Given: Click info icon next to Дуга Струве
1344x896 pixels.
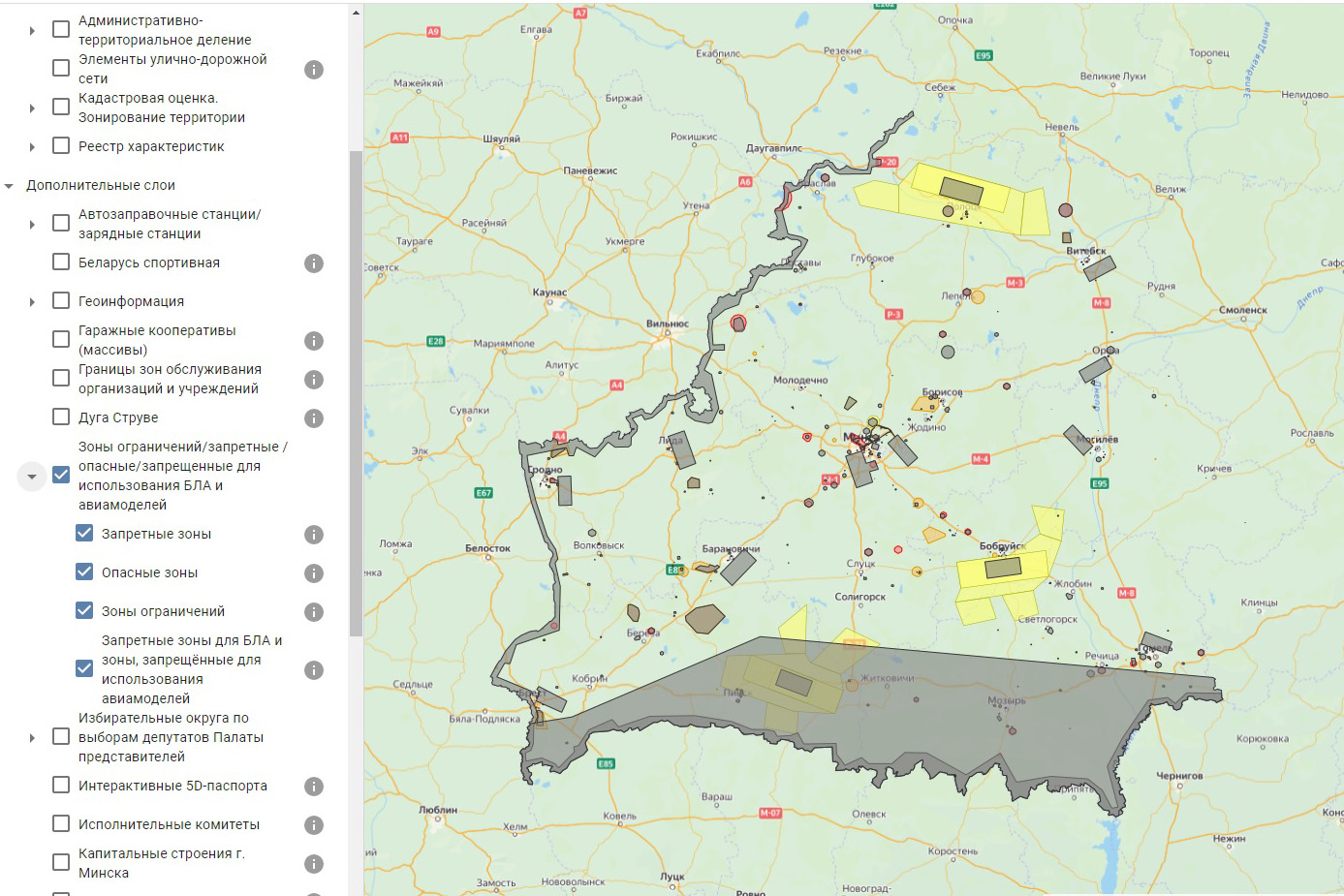Looking at the screenshot, I should pyautogui.click(x=314, y=418).
